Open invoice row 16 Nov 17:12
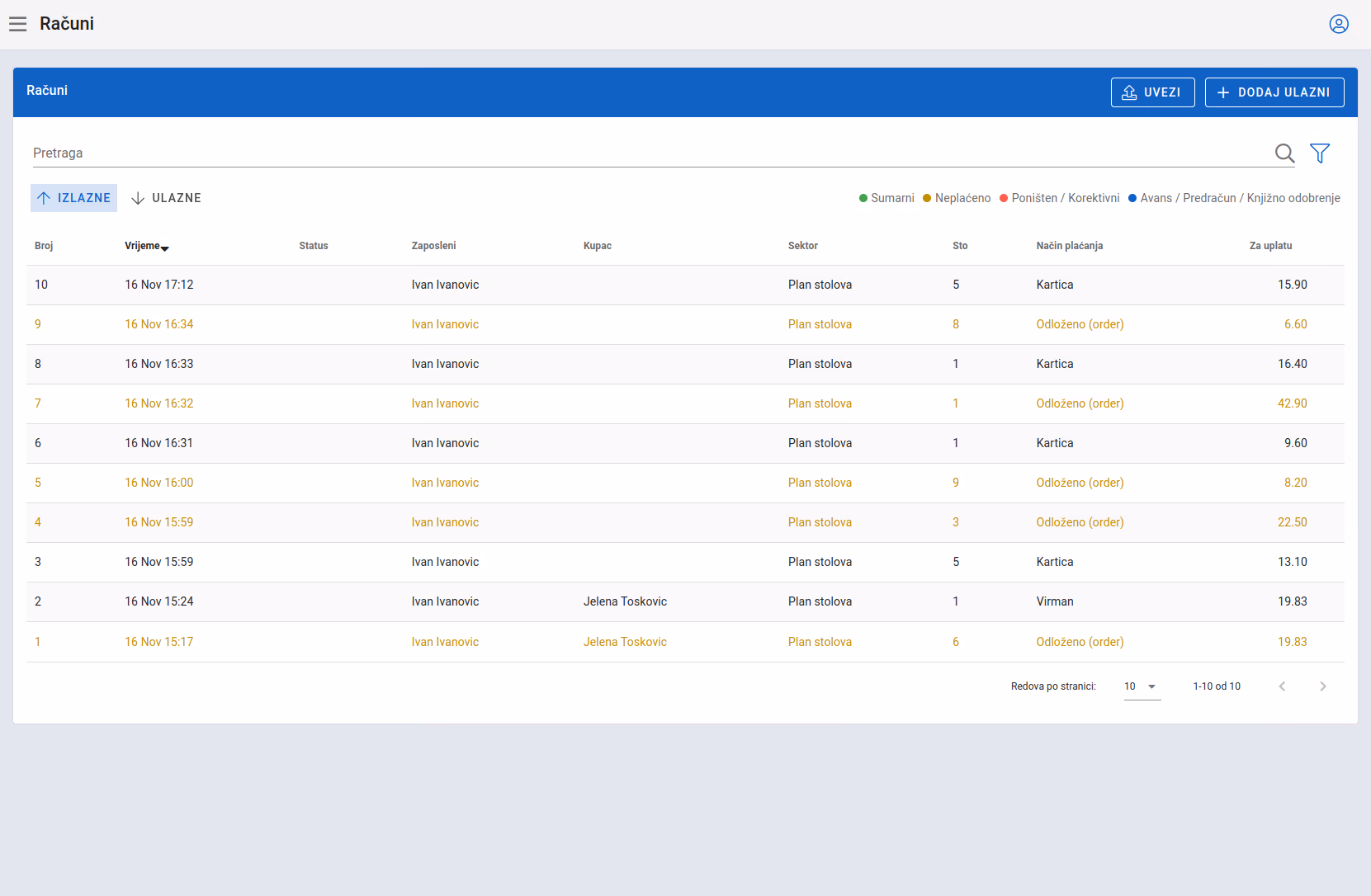Image resolution: width=1371 pixels, height=896 pixels. click(x=685, y=285)
